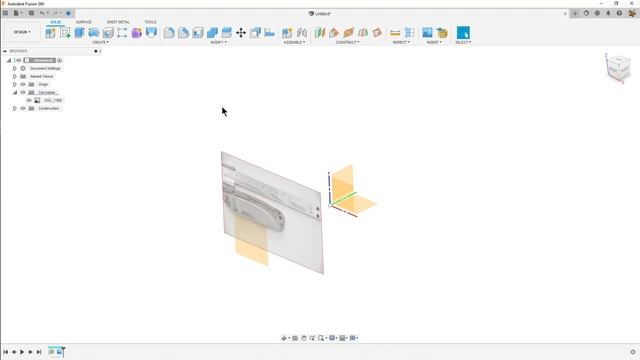640x360 pixels.
Task: Open the Modify dropdown menu
Action: pyautogui.click(x=218, y=42)
